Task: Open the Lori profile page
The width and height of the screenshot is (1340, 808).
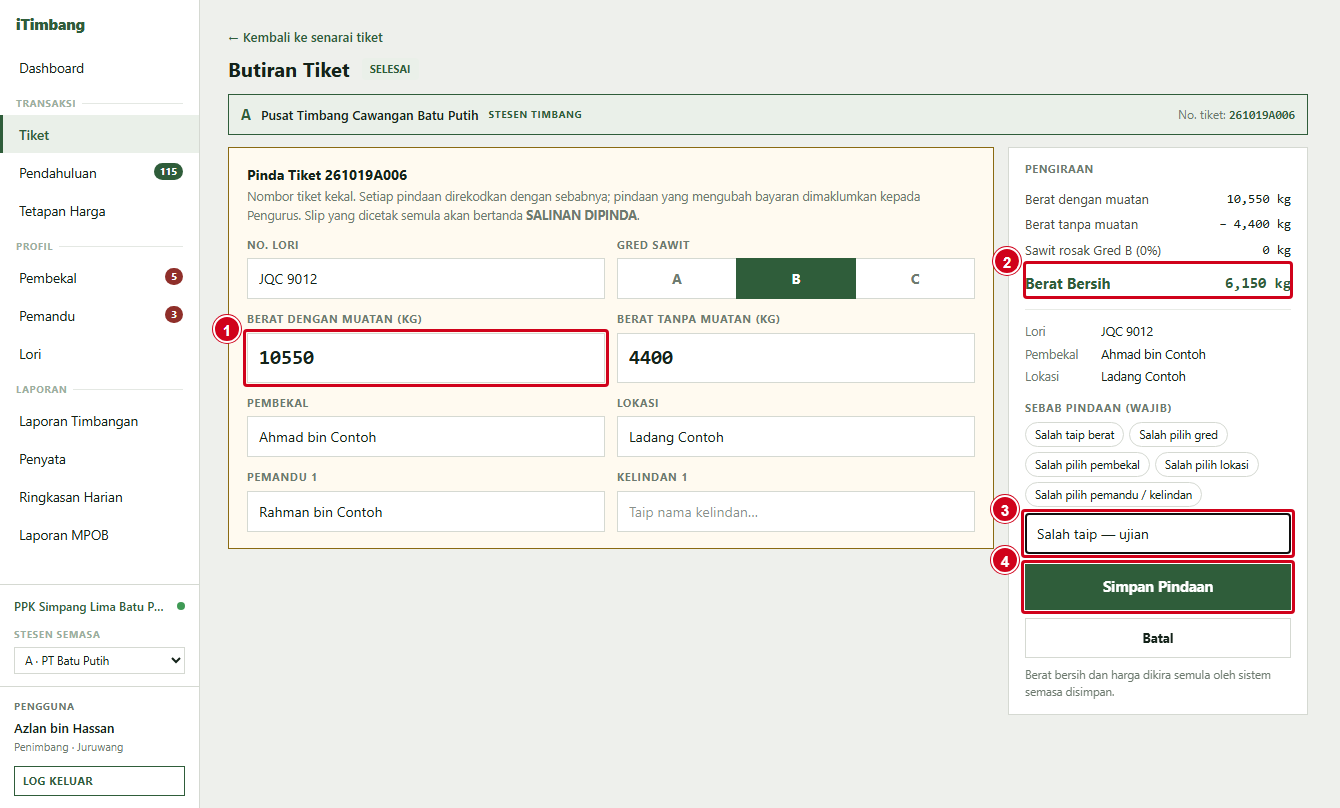Action: click(x=99, y=354)
